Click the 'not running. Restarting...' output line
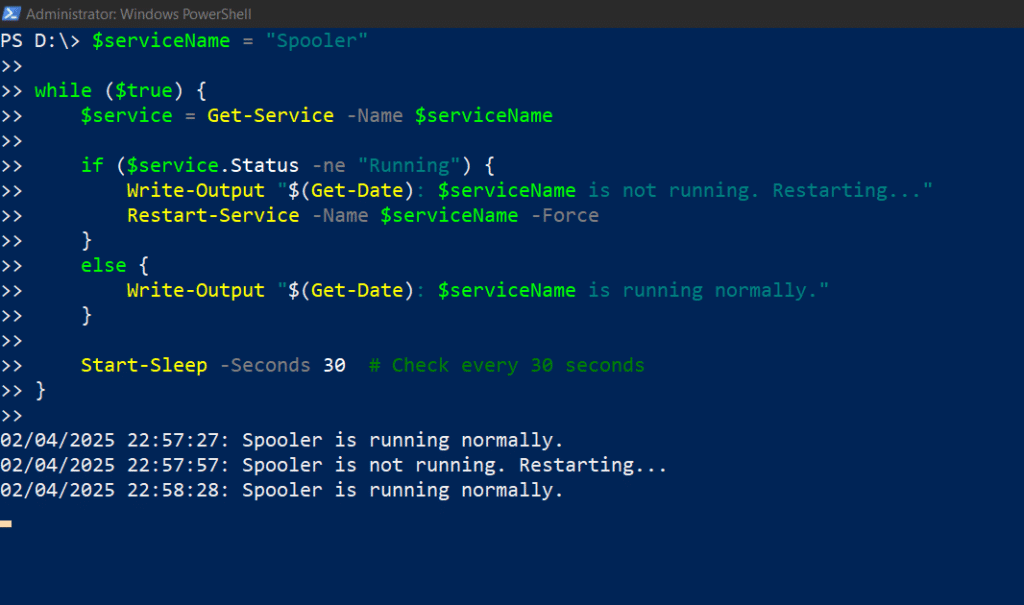The width and height of the screenshot is (1024, 605). [x=333, y=465]
